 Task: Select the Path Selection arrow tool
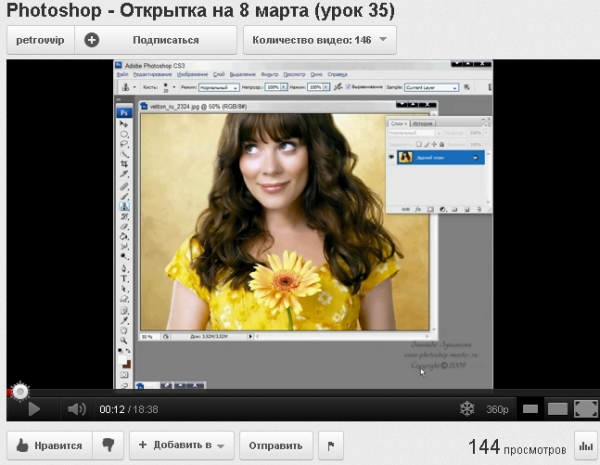[124, 289]
